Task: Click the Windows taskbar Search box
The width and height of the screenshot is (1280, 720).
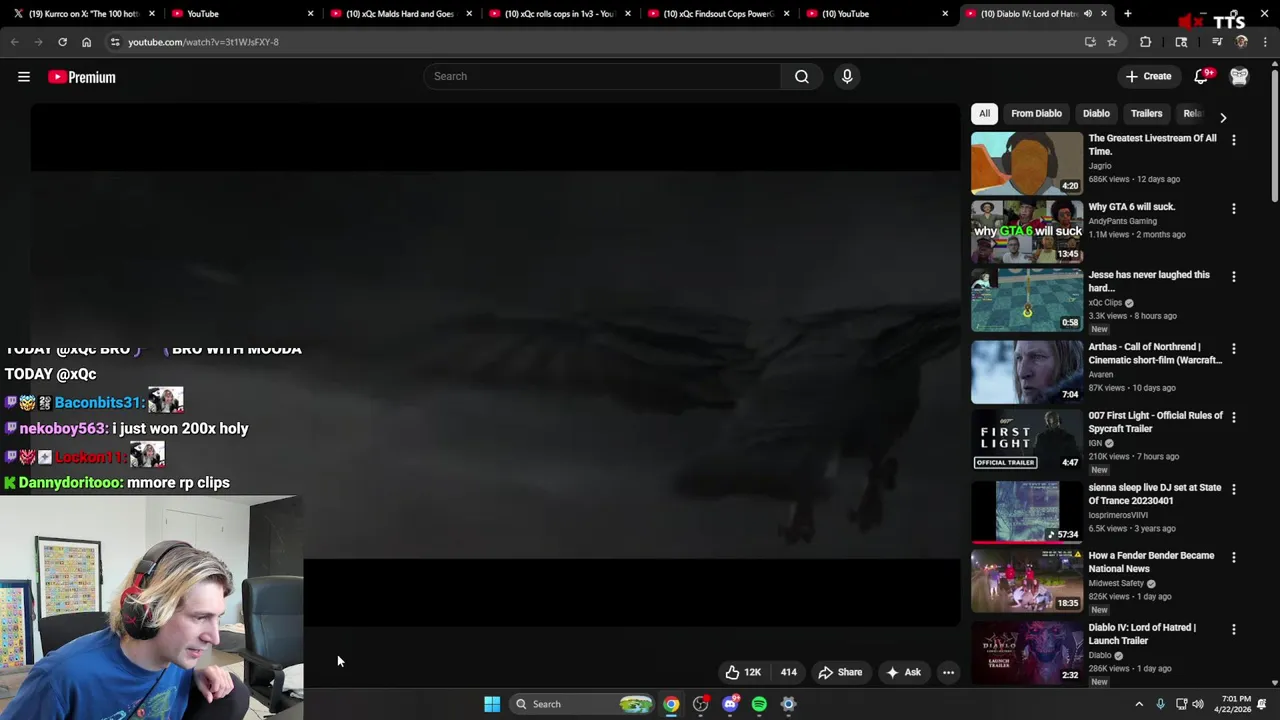Action: pyautogui.click(x=580, y=704)
